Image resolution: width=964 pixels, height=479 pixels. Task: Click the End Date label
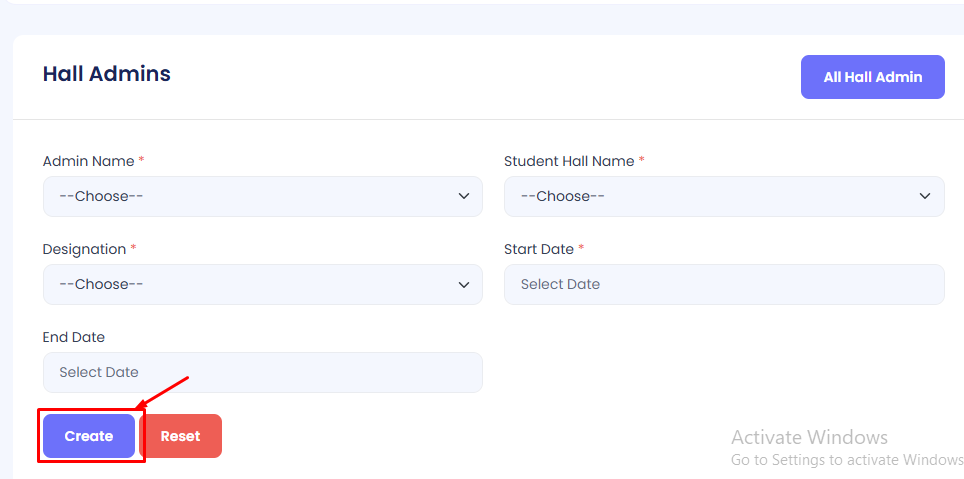[74, 337]
